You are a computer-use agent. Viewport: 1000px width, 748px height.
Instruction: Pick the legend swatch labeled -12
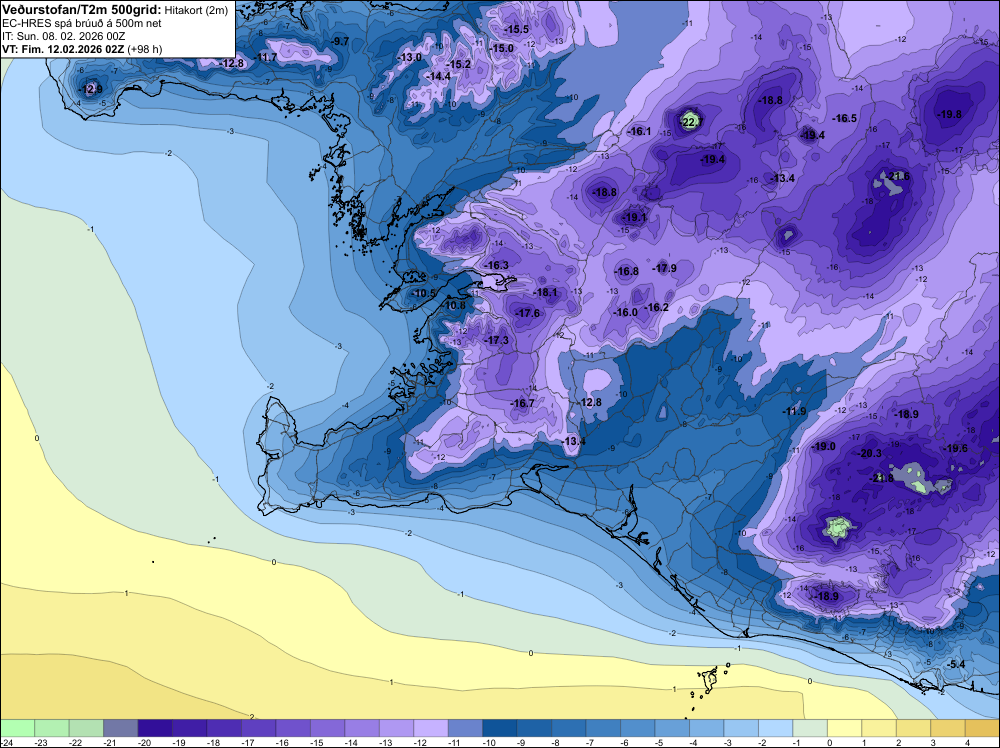(x=430, y=728)
